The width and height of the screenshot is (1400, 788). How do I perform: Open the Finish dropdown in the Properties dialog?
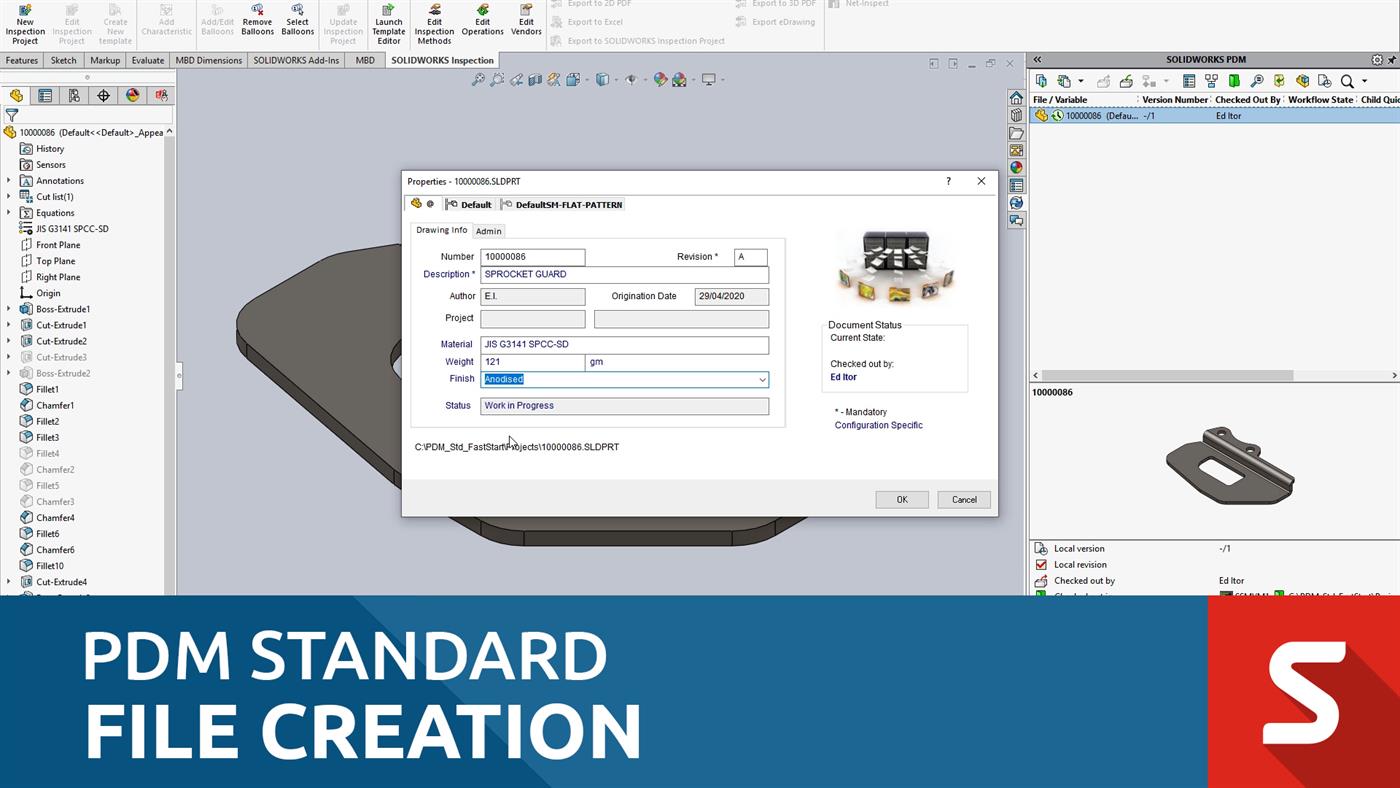click(762, 379)
